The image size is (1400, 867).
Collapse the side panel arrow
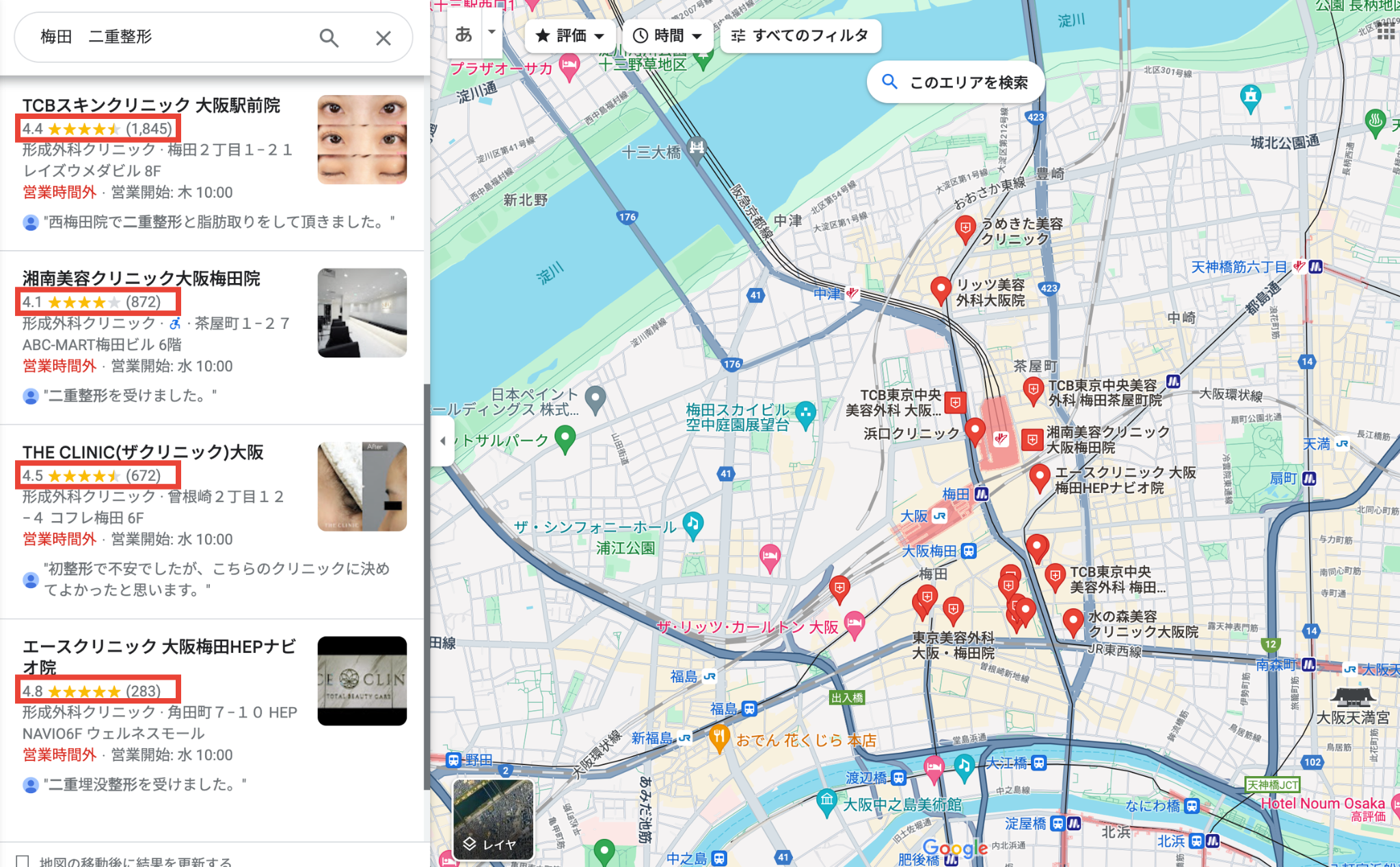pos(442,441)
